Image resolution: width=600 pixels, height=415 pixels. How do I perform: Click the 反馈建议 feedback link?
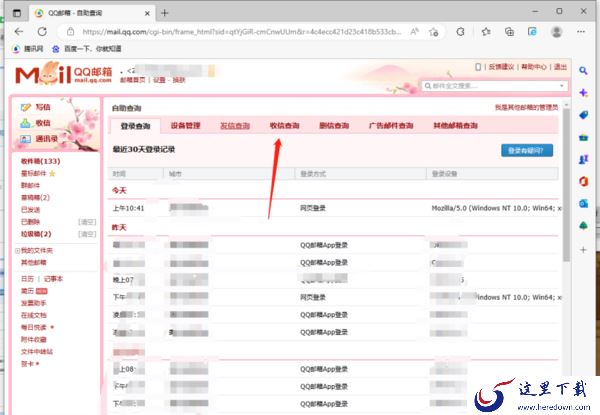[501, 67]
